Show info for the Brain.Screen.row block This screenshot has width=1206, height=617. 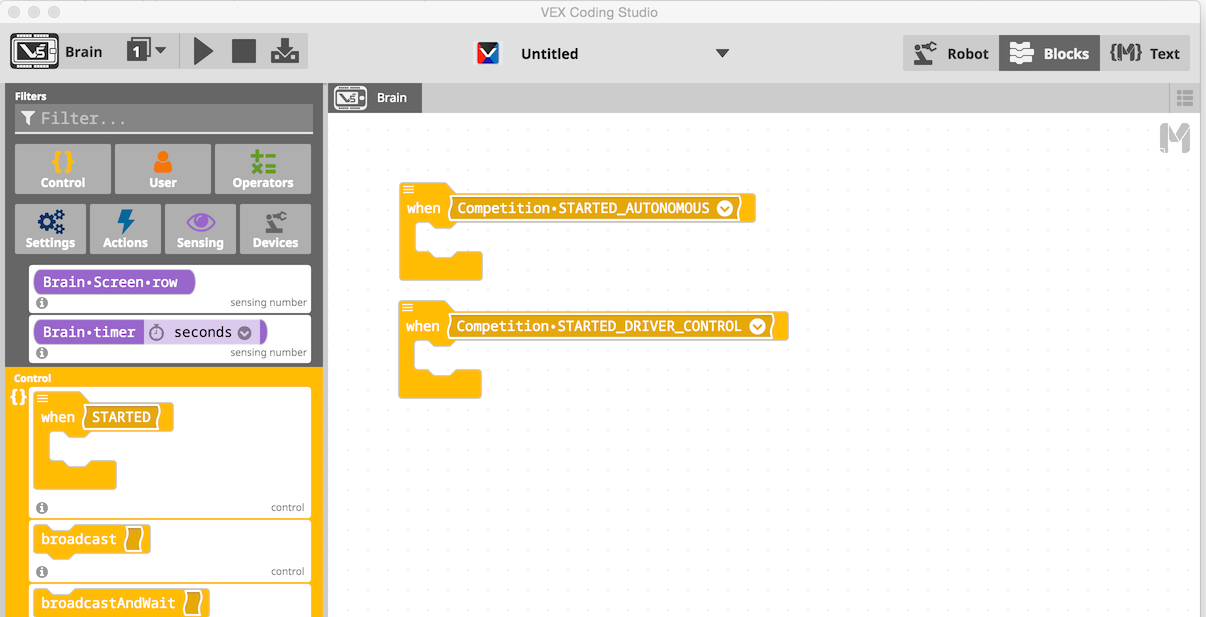point(42,303)
